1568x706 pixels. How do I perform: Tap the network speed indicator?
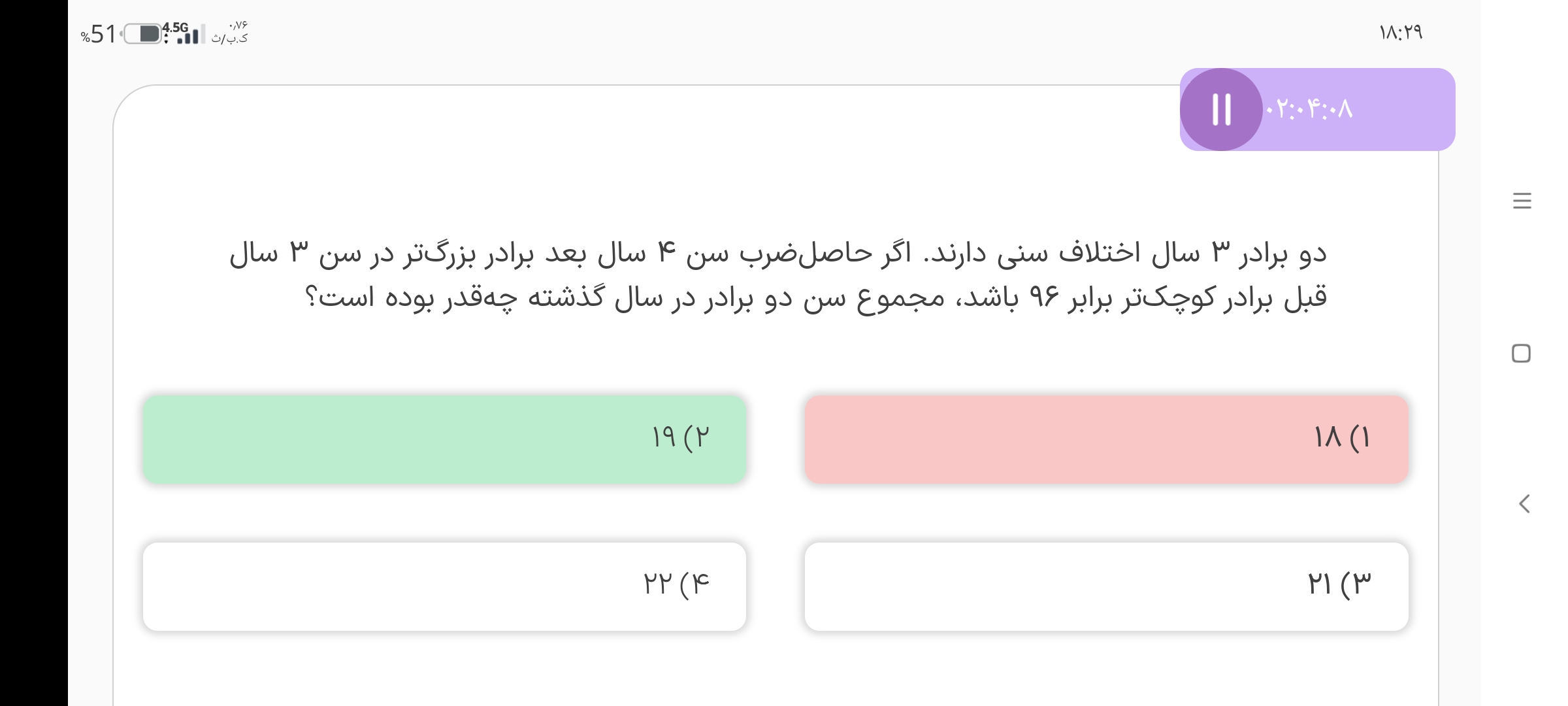(x=229, y=33)
